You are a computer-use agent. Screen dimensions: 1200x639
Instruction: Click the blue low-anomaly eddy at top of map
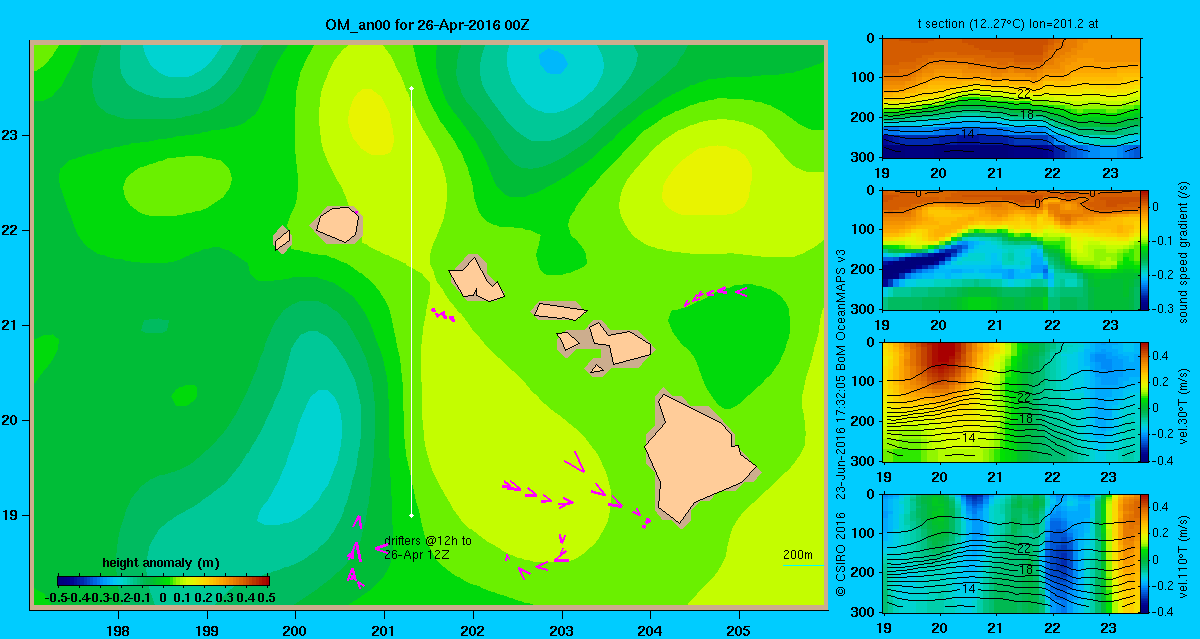(551, 63)
